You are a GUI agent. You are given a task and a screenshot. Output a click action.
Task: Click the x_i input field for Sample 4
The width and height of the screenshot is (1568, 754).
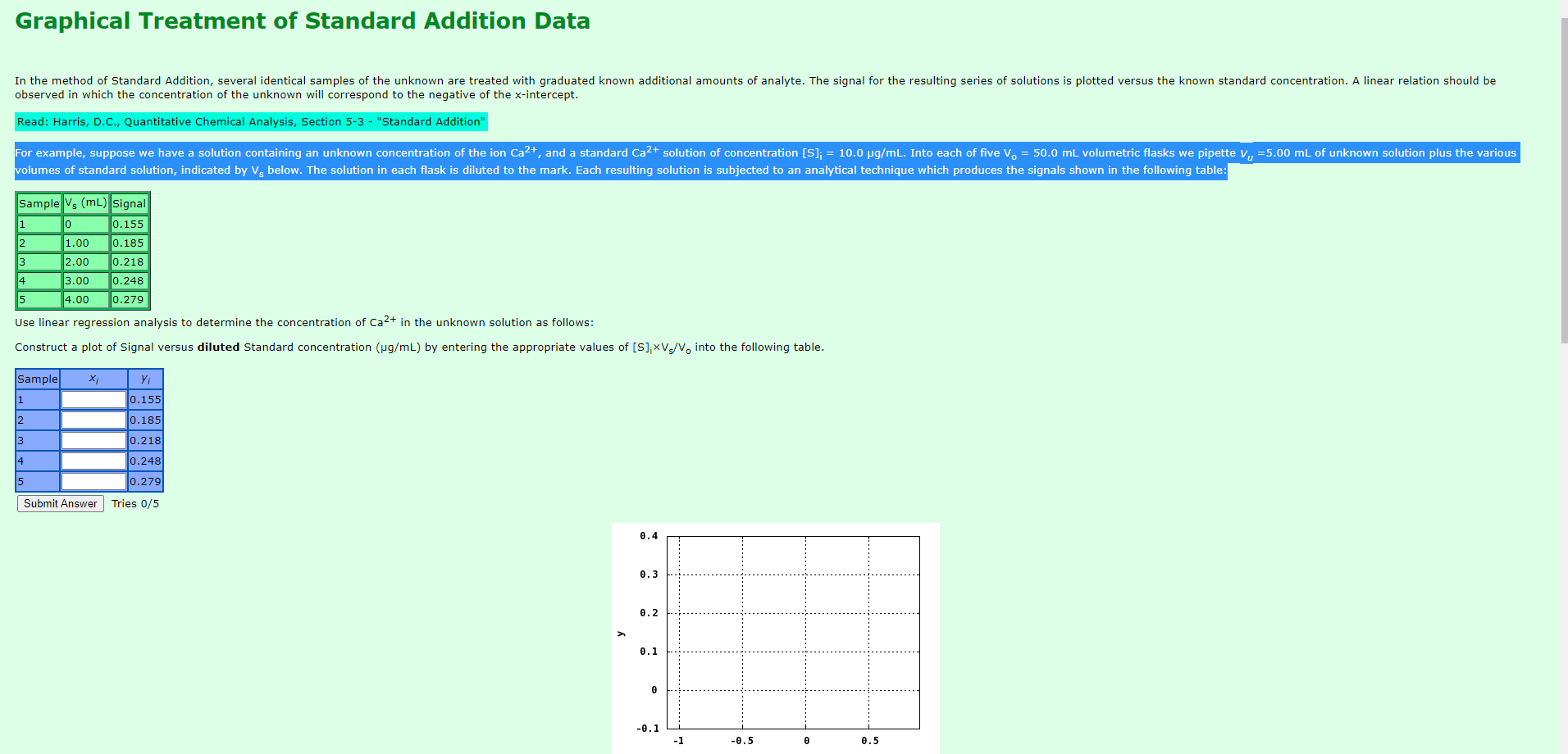93,461
